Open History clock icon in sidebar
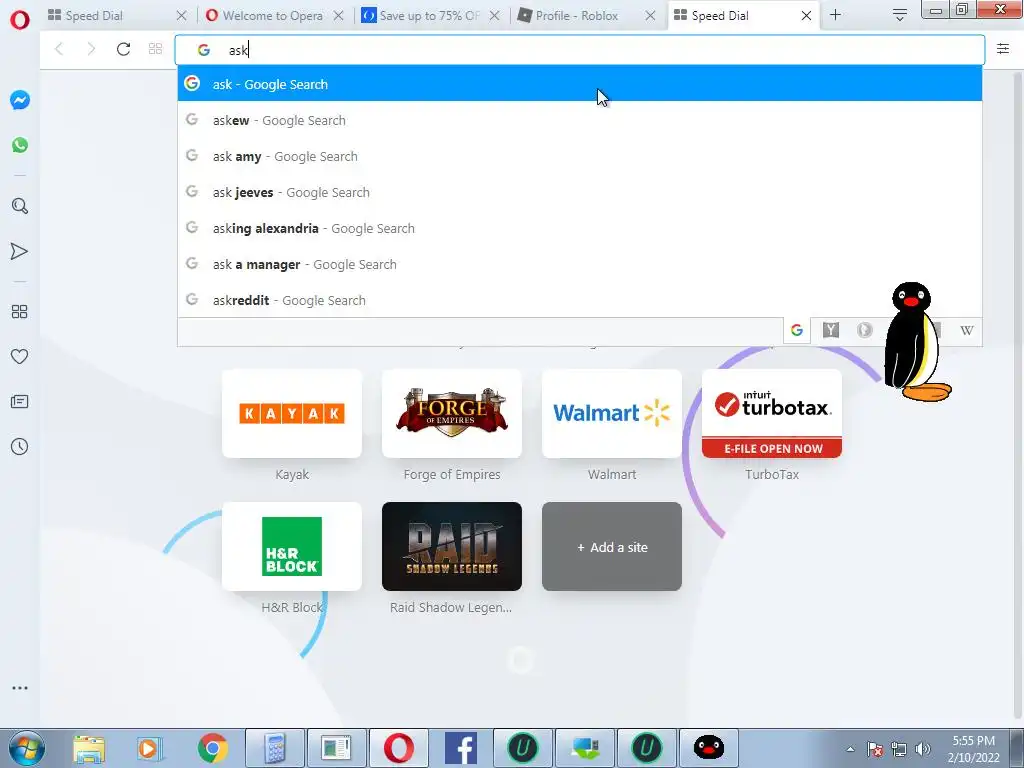Viewport: 1024px width, 768px height. click(20, 447)
